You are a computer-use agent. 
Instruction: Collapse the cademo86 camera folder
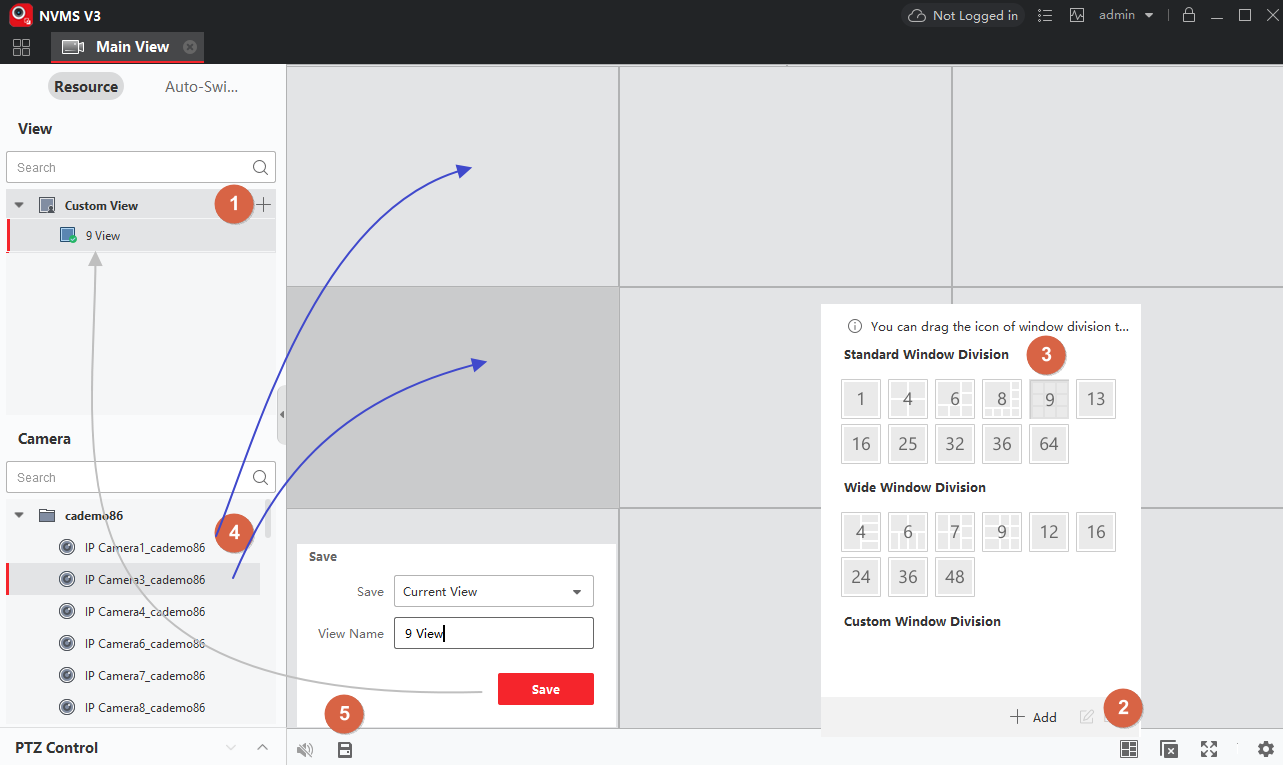pos(19,515)
